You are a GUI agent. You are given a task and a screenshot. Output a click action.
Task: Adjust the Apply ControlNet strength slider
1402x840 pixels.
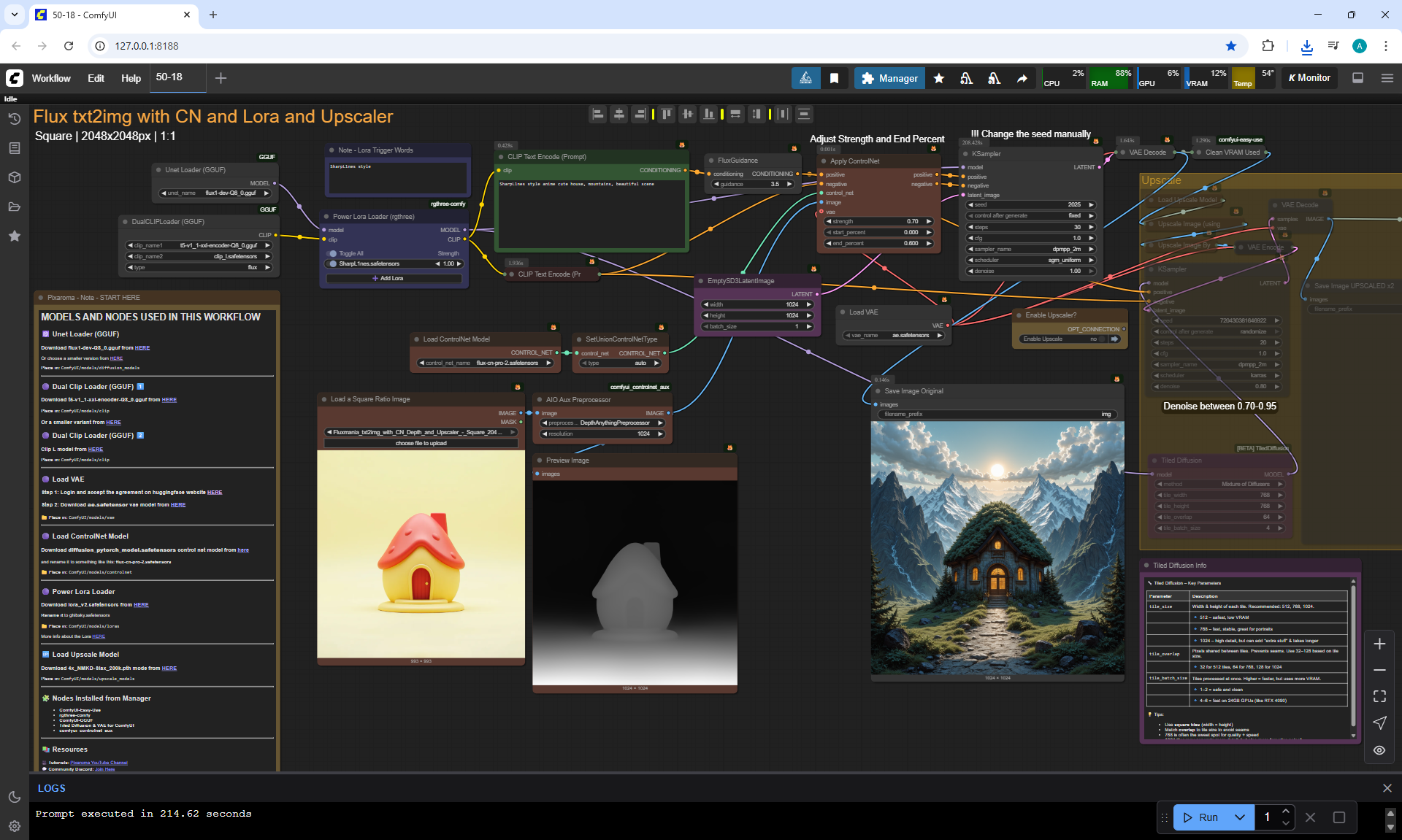(878, 221)
